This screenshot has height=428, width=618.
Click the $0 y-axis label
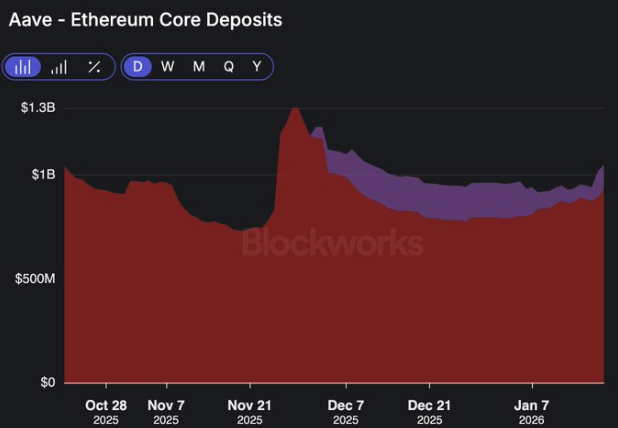pyautogui.click(x=48, y=382)
